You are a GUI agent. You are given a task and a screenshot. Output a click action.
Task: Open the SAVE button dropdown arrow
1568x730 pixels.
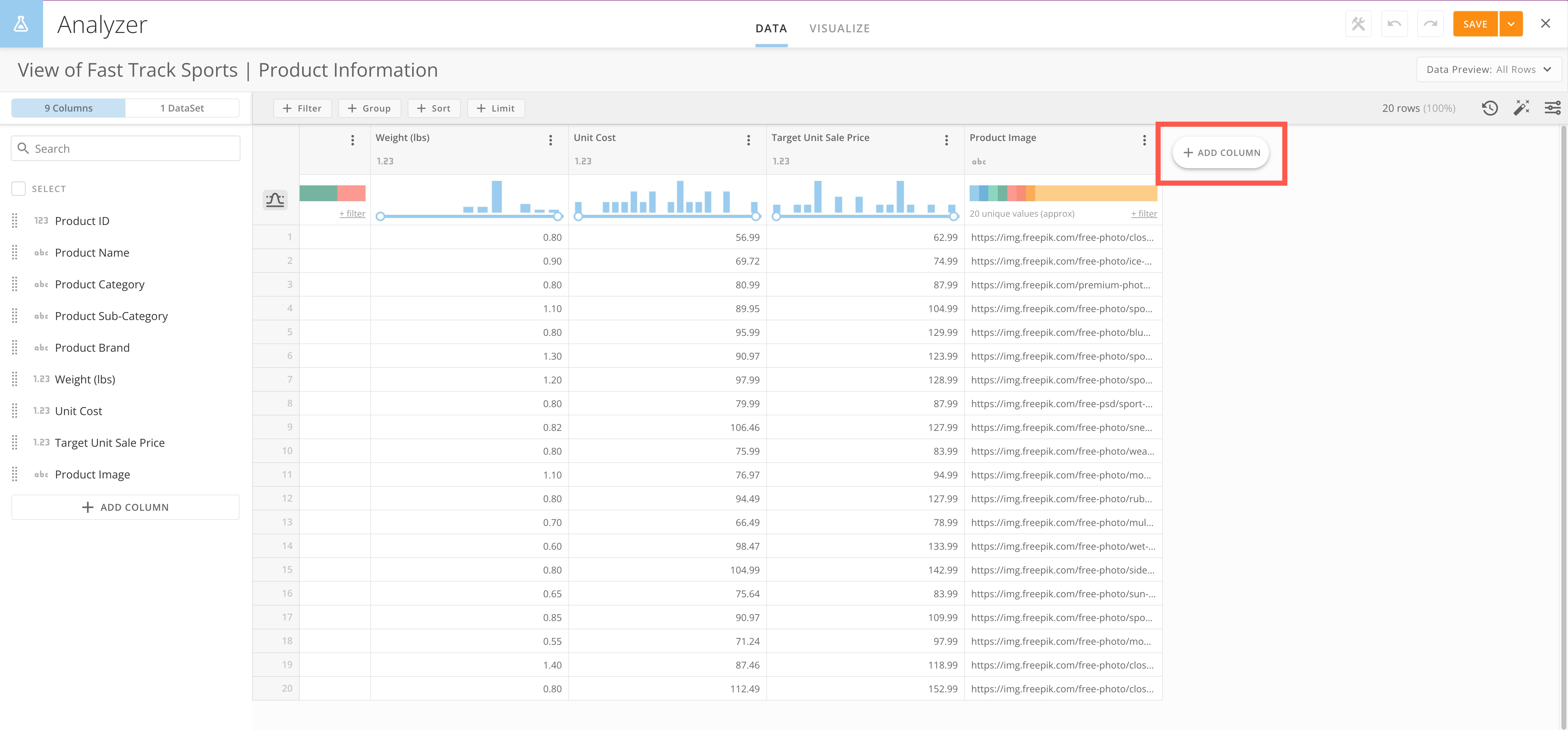1511,24
